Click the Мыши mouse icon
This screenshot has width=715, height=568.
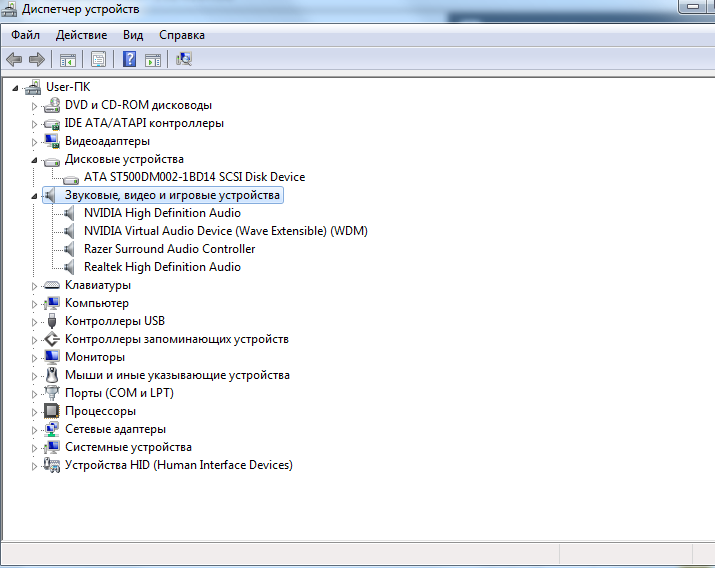click(52, 375)
